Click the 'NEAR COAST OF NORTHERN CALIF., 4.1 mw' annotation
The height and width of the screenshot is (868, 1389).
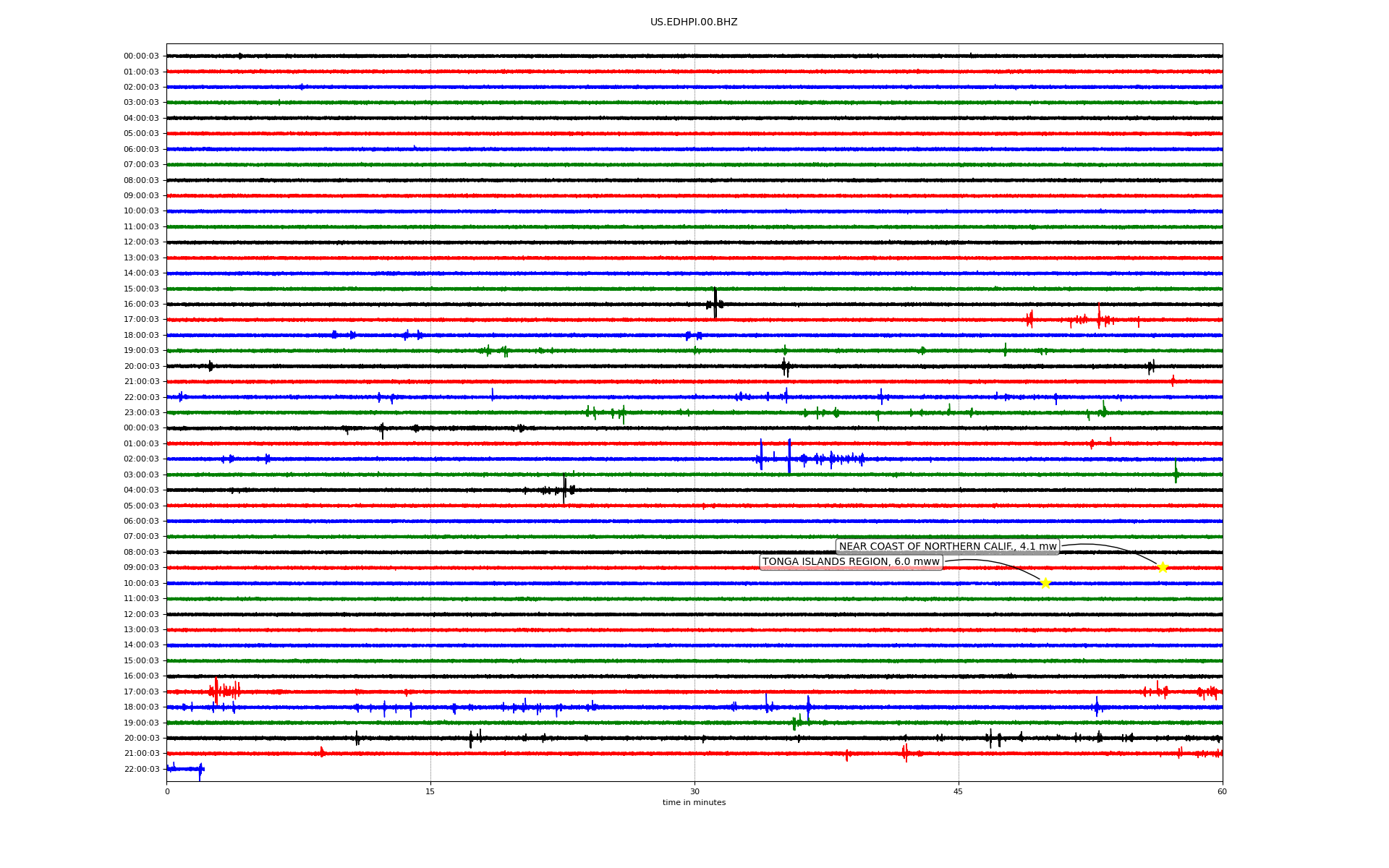coord(948,547)
